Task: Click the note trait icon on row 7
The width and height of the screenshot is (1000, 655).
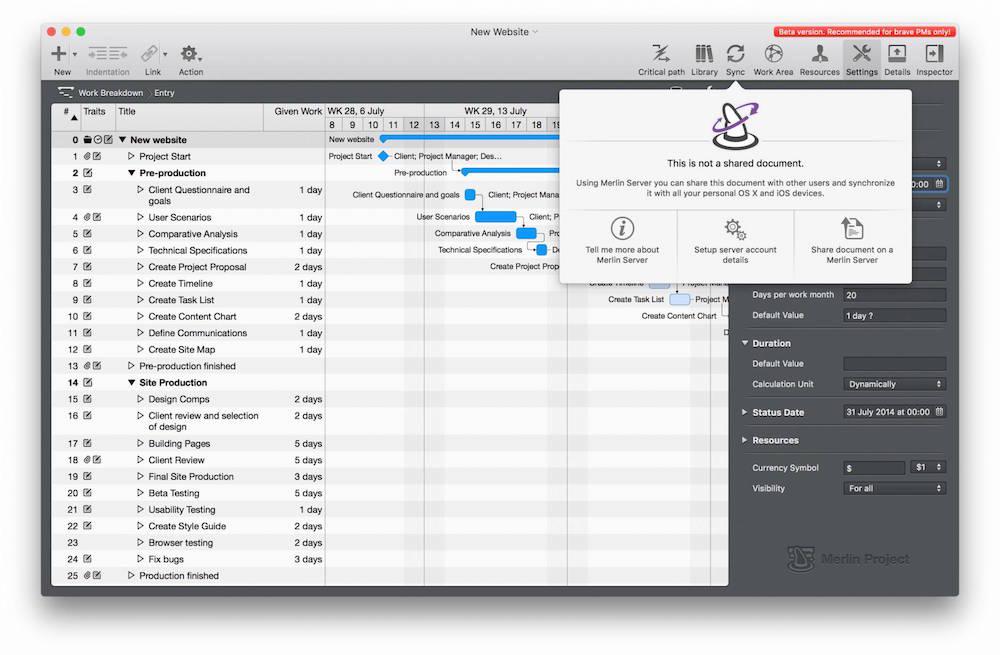Action: pyautogui.click(x=87, y=267)
